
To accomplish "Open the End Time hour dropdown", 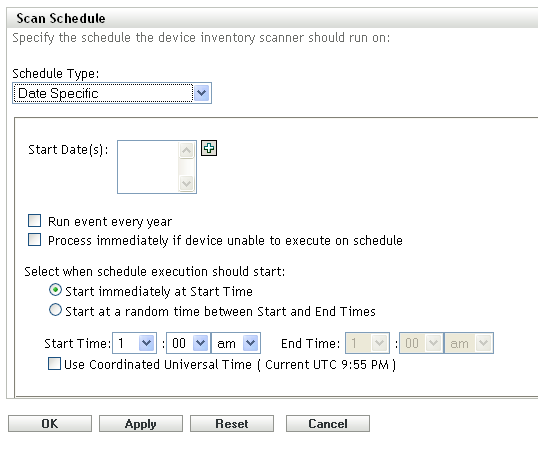I will click(367, 343).
